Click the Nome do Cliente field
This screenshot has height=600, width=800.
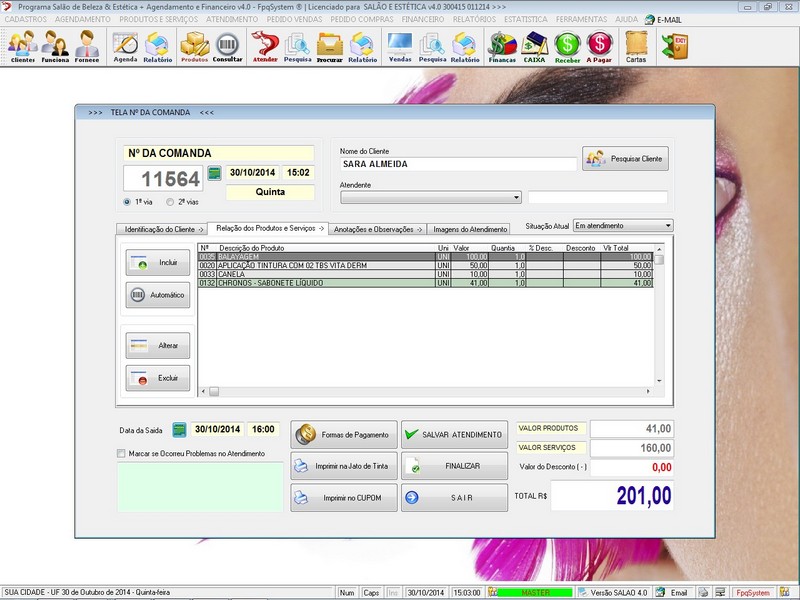point(458,163)
